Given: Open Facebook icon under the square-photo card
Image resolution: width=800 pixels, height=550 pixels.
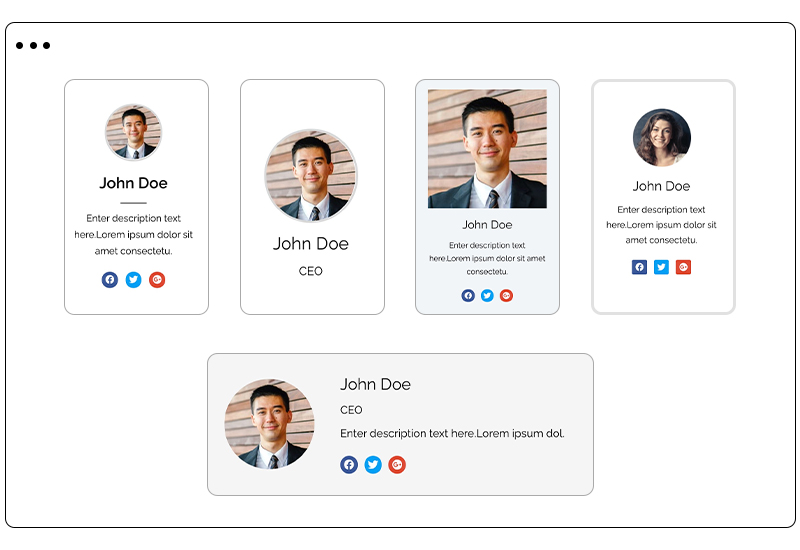Looking at the screenshot, I should (x=468, y=295).
